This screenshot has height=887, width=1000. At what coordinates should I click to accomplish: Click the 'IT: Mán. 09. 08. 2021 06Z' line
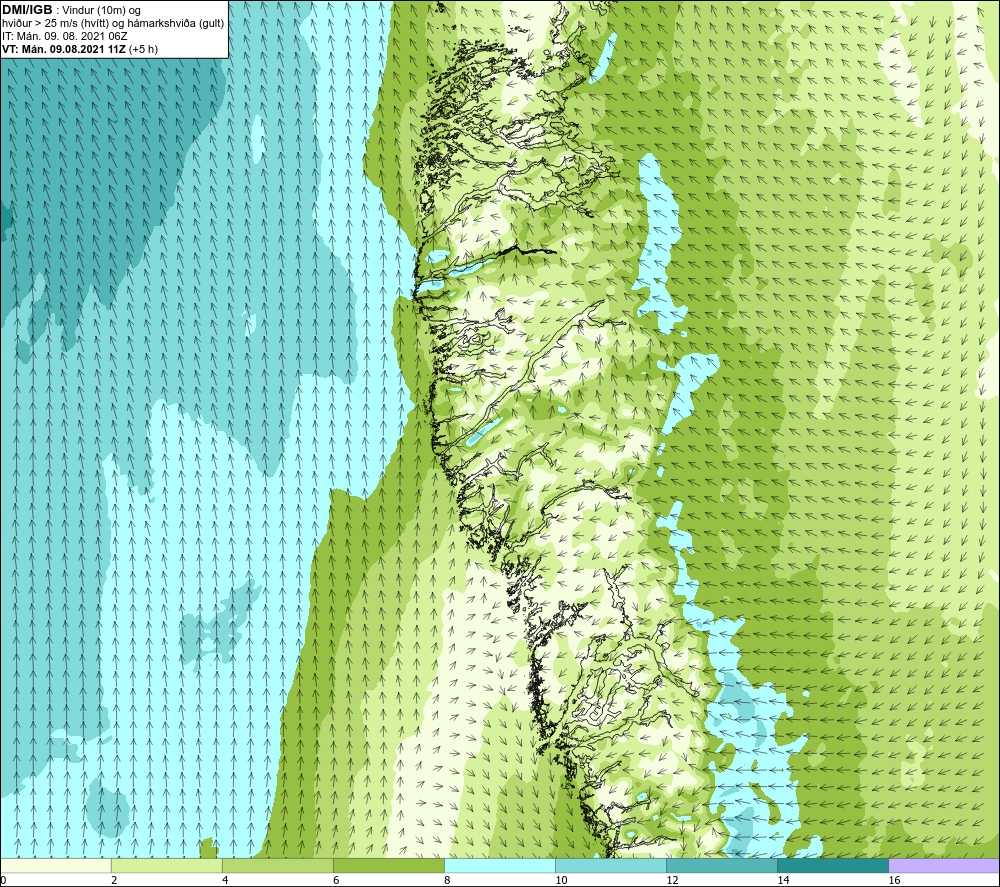pyautogui.click(x=64, y=36)
